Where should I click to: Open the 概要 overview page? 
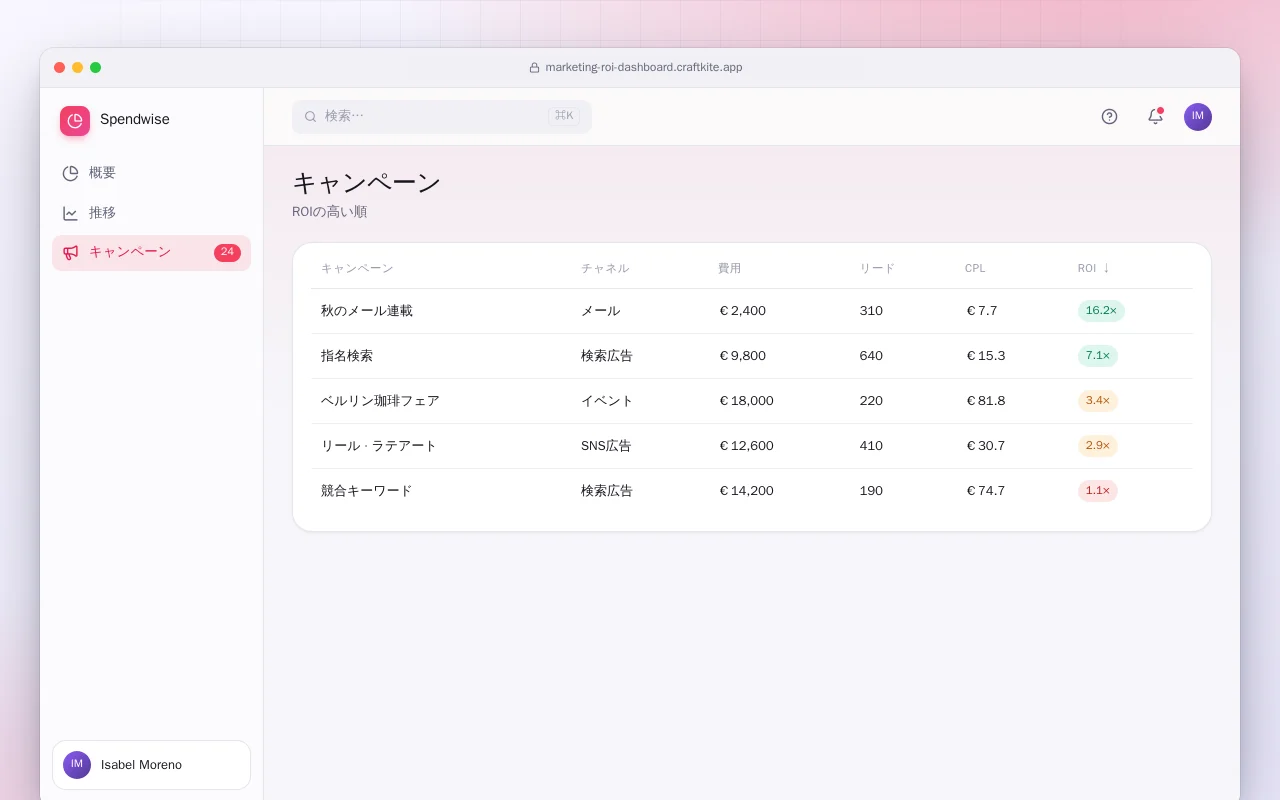151,173
